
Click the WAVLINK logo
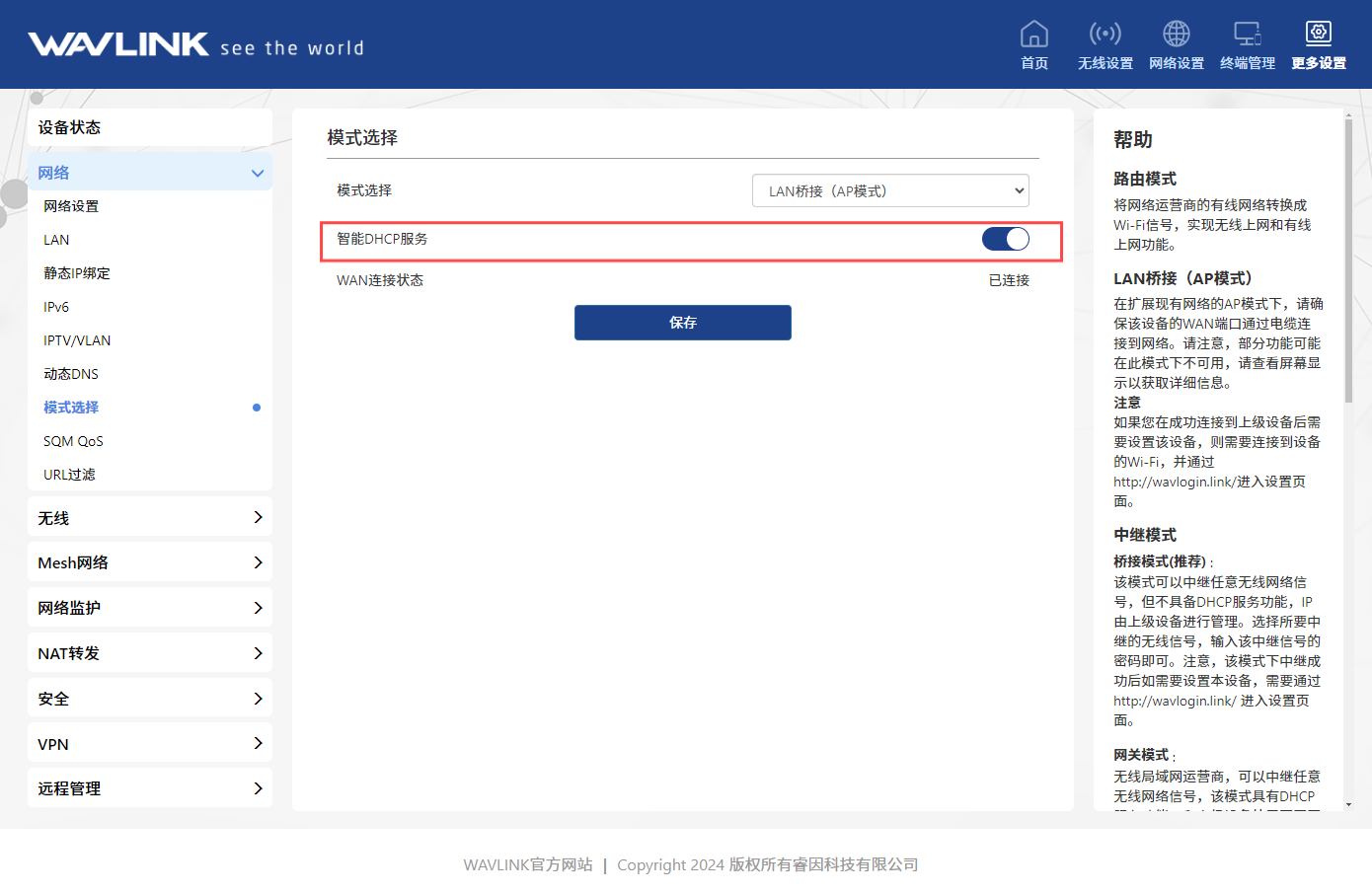coord(118,44)
